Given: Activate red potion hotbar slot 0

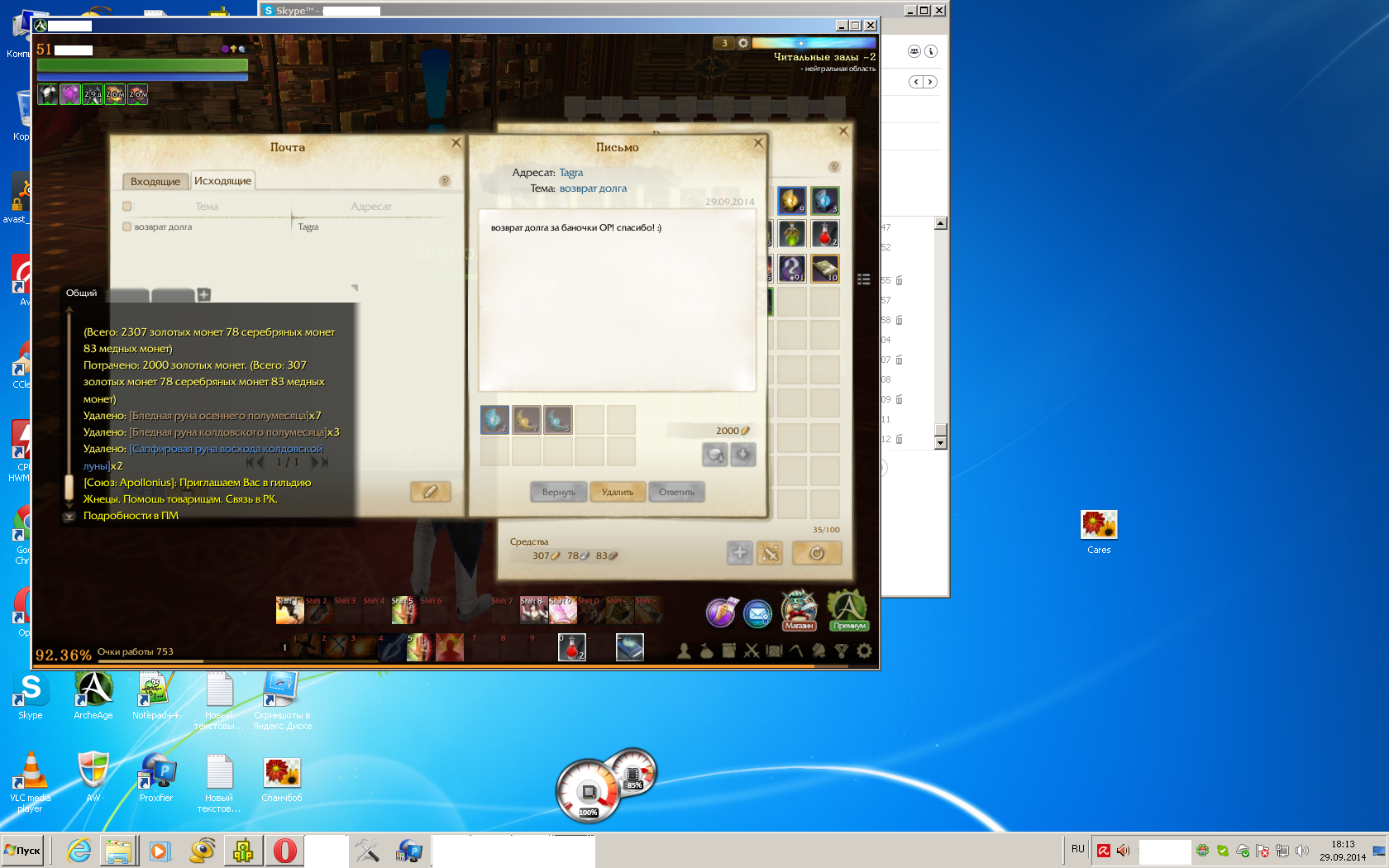Looking at the screenshot, I should pos(572,647).
